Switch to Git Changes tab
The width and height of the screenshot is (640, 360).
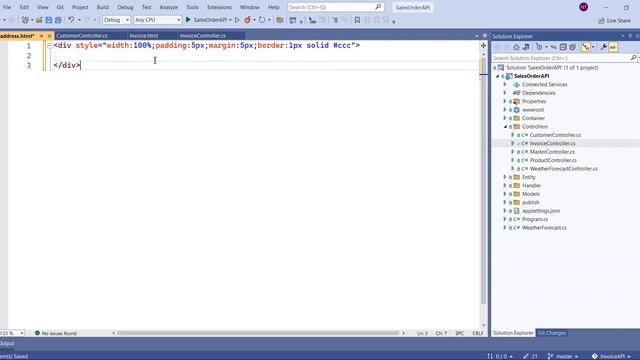click(x=552, y=333)
